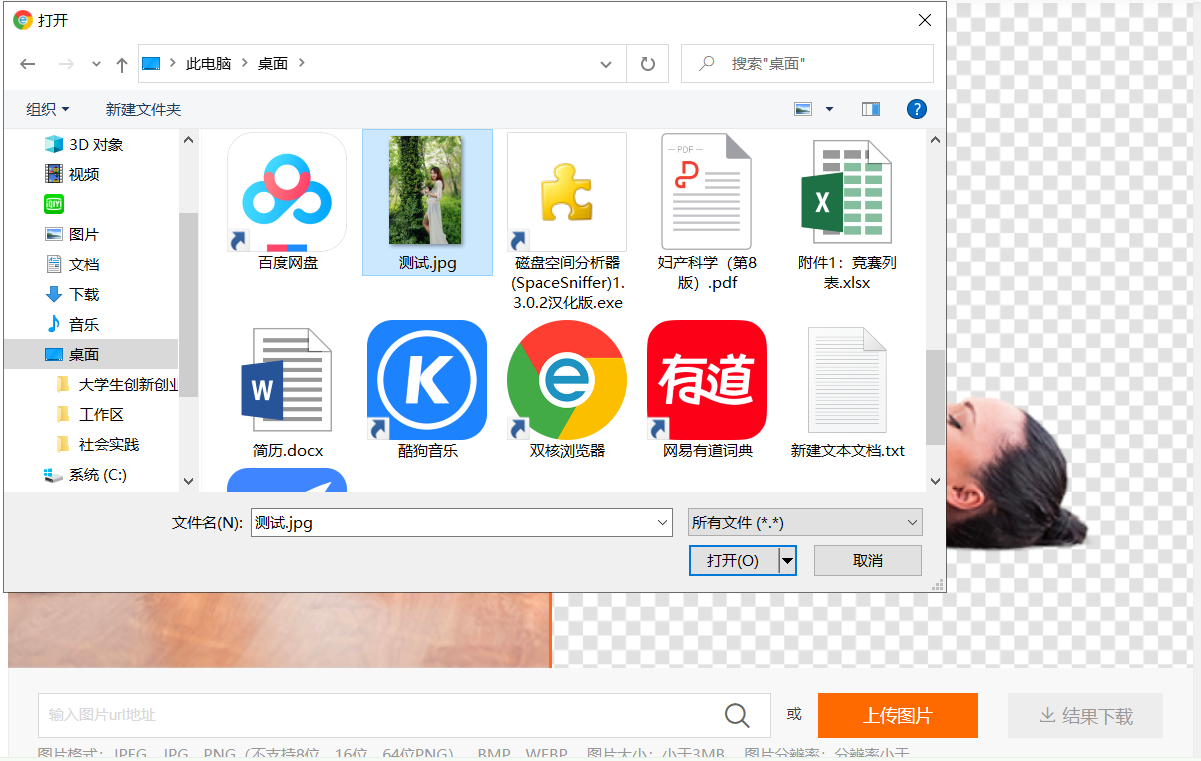
Task: Open 工作区 folder in tree
Action: pos(91,414)
